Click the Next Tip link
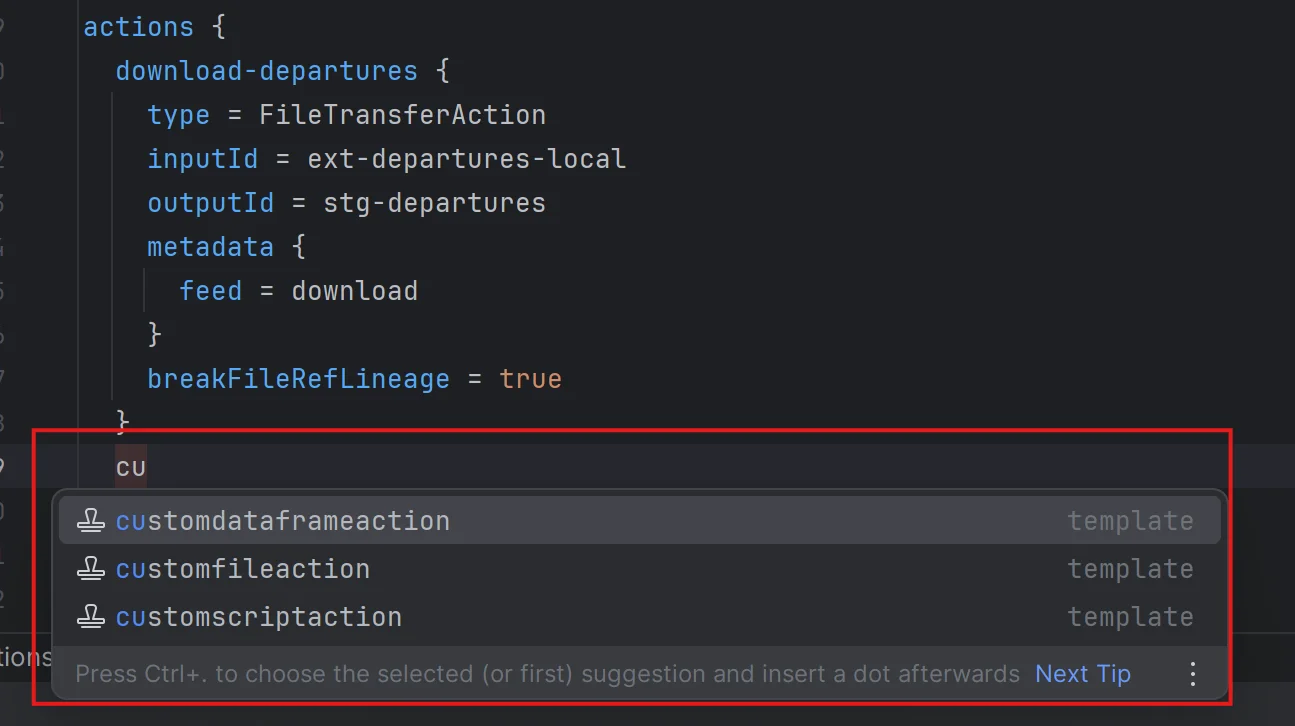This screenshot has width=1295, height=726. pyautogui.click(x=1082, y=674)
